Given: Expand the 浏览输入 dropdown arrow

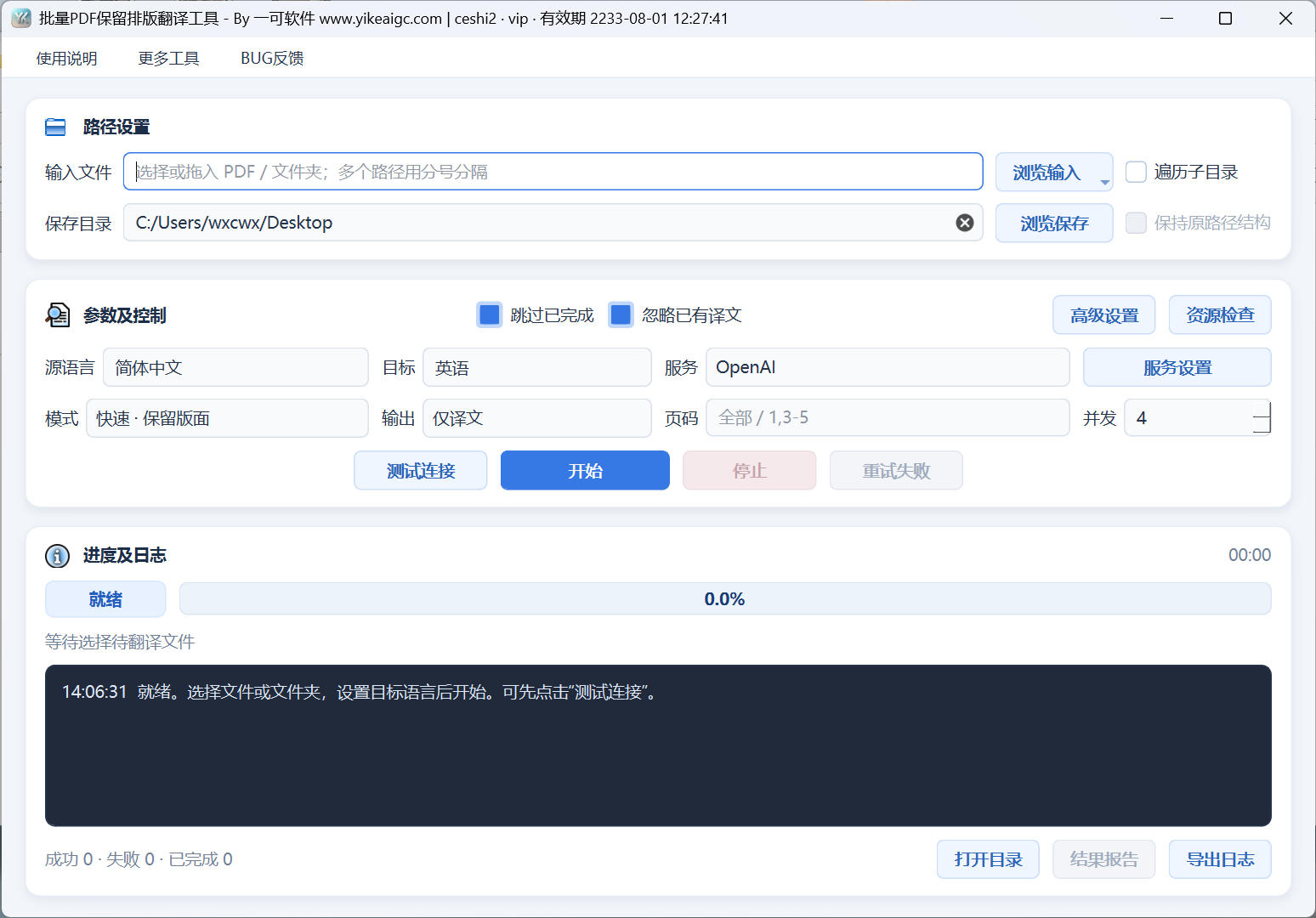Looking at the screenshot, I should point(1104,183).
